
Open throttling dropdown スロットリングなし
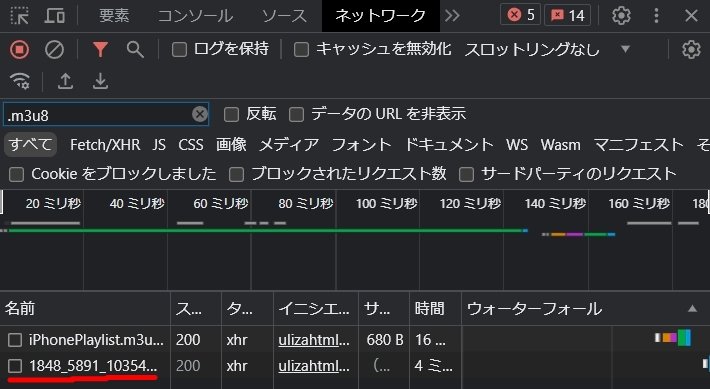(x=547, y=49)
